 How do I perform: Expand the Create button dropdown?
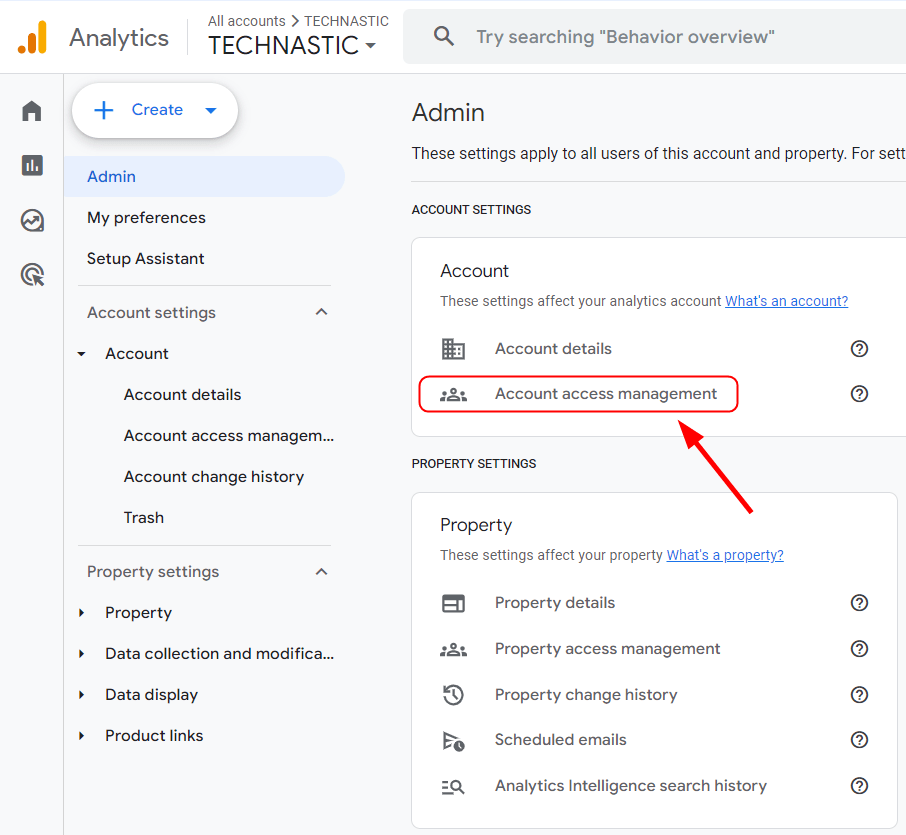pos(211,110)
